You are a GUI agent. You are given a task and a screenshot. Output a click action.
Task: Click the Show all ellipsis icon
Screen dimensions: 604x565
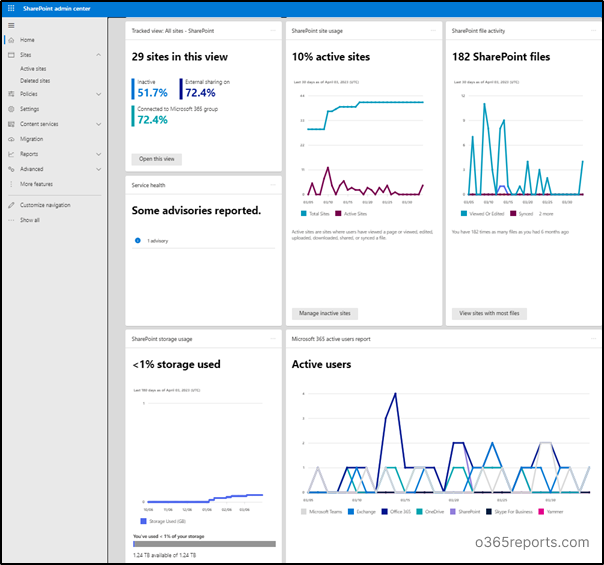click(11, 220)
